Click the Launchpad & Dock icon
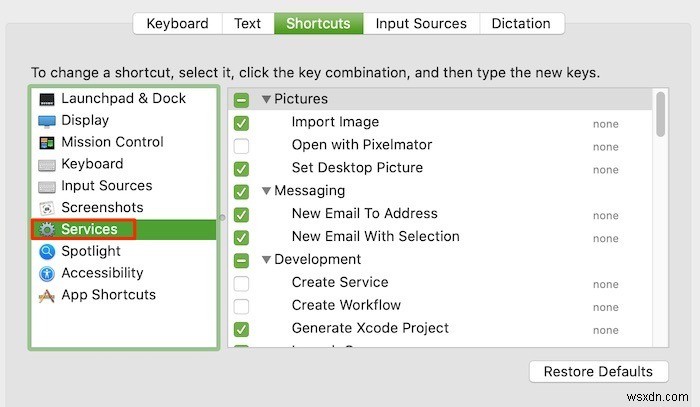The image size is (700, 407). pyautogui.click(x=47, y=99)
